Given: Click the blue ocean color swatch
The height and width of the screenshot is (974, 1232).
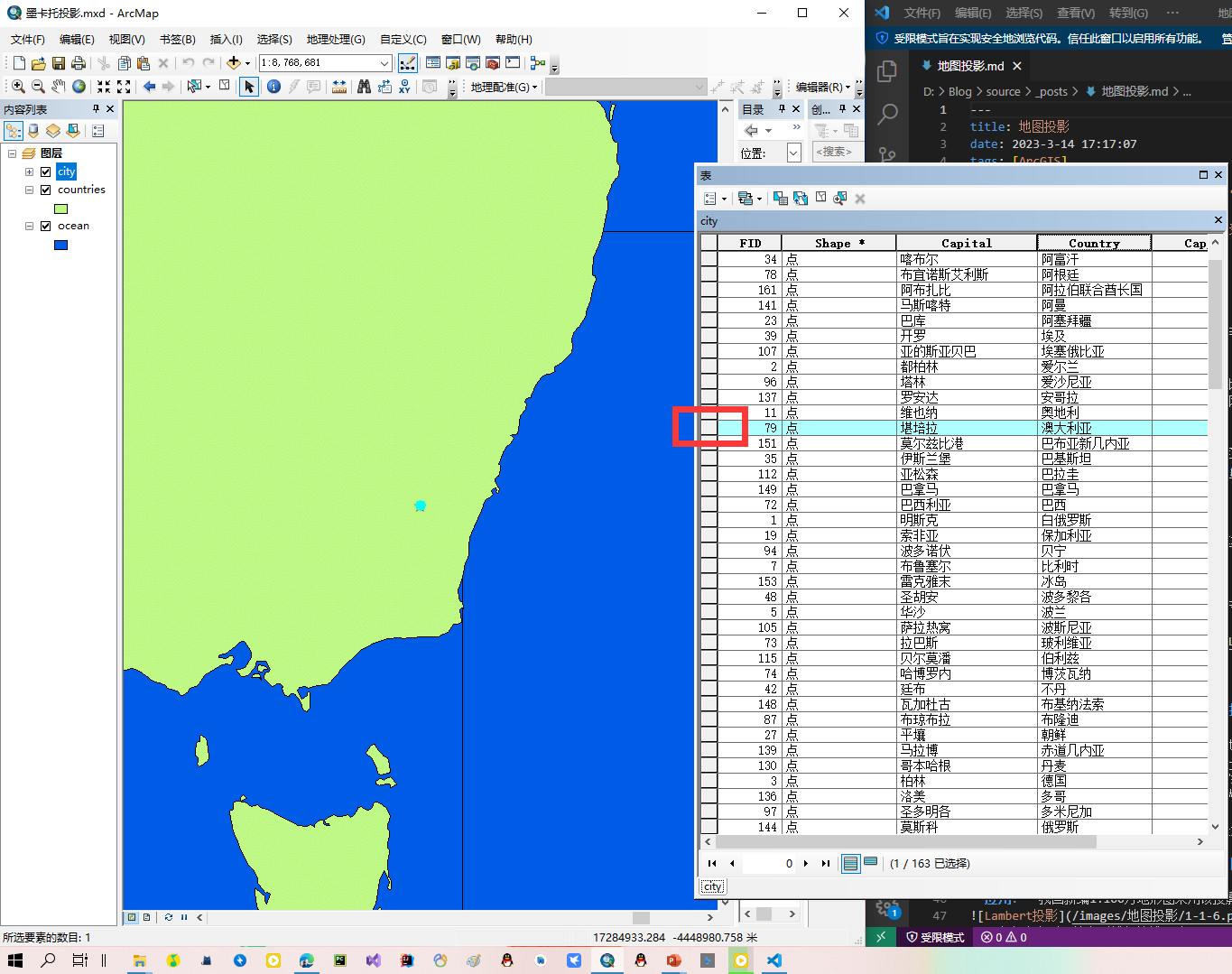Looking at the screenshot, I should pyautogui.click(x=61, y=245).
